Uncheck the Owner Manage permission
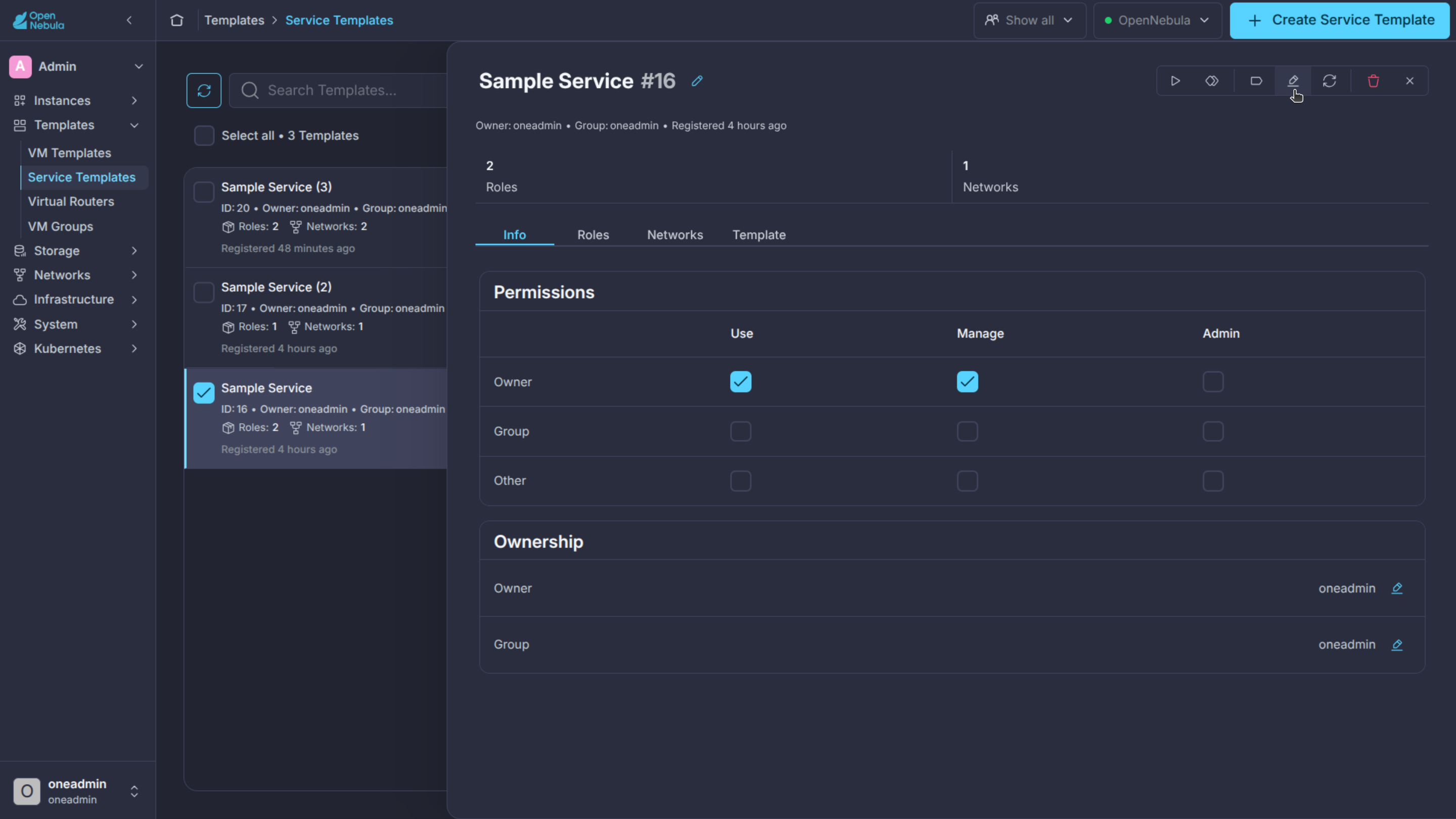Viewport: 1456px width, 819px height. click(x=968, y=382)
